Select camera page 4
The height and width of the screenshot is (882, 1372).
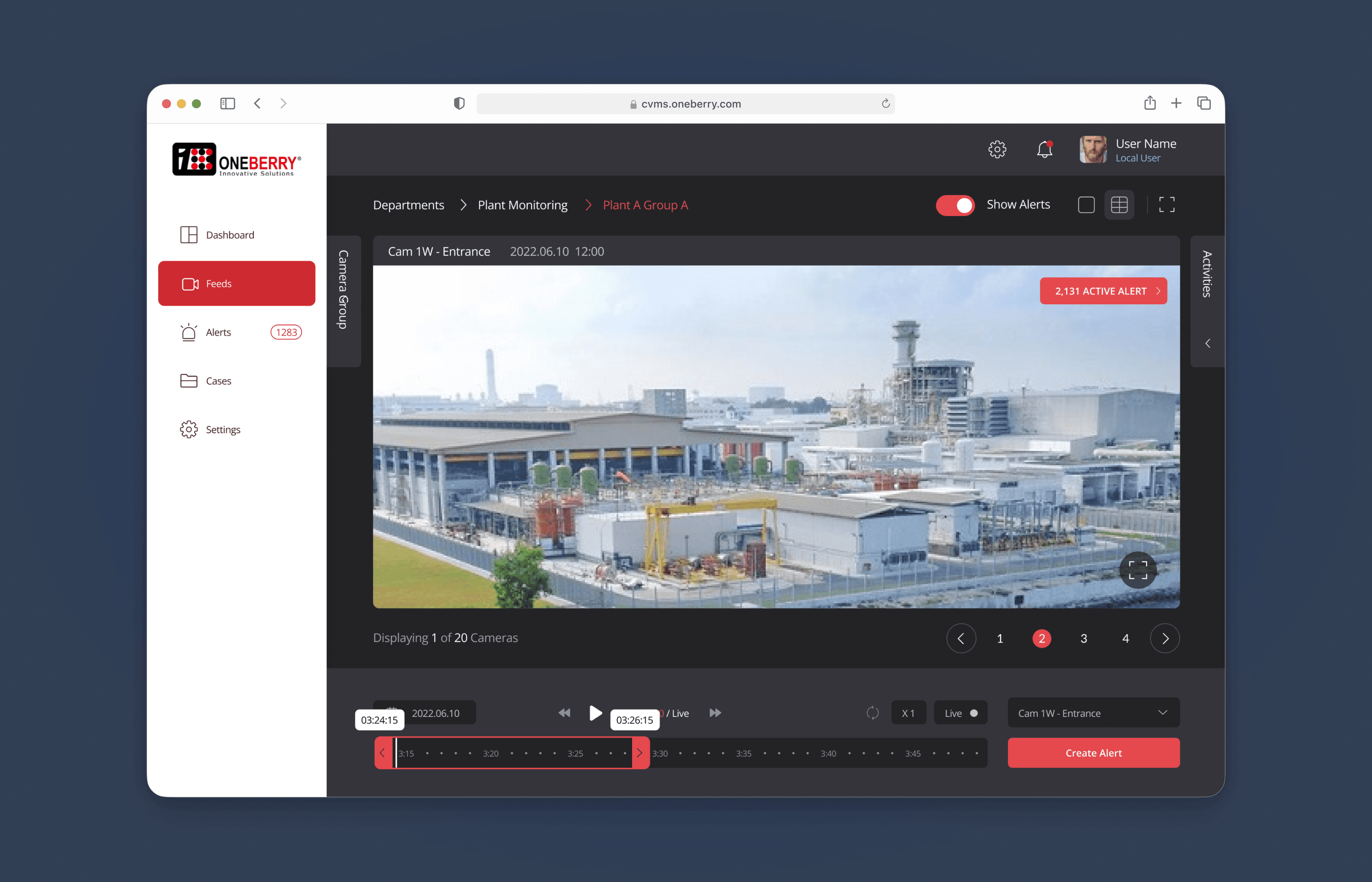click(1125, 638)
